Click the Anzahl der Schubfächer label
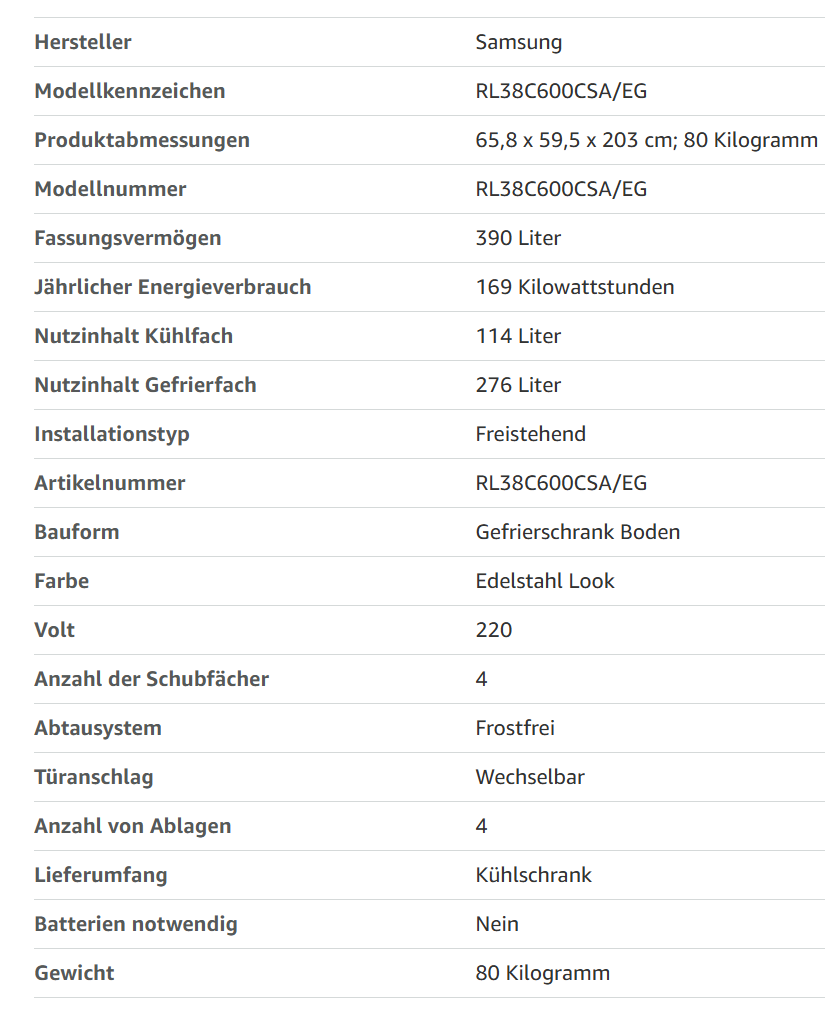This screenshot has width=825, height=1015. tap(152, 679)
